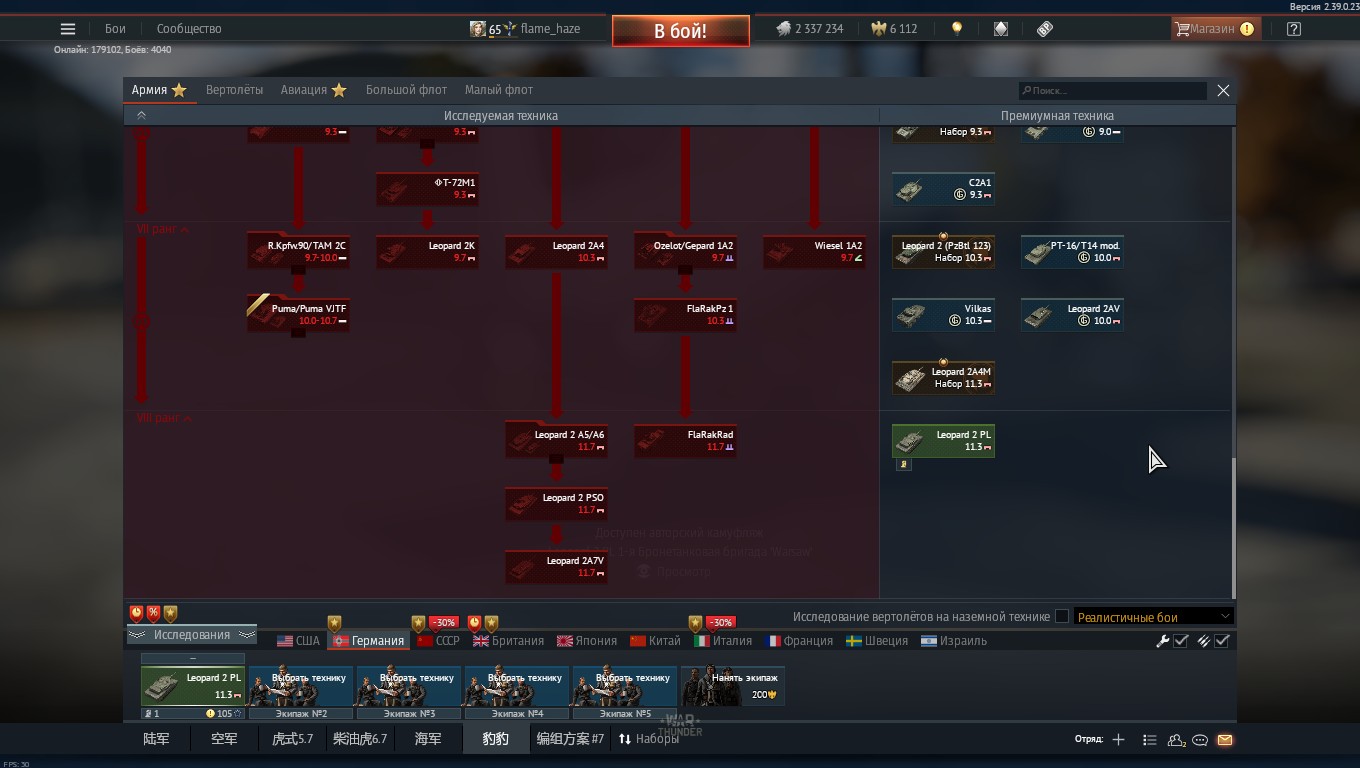Open the tickets icon in the top bar
Image resolution: width=1360 pixels, height=768 pixels.
coord(1045,29)
